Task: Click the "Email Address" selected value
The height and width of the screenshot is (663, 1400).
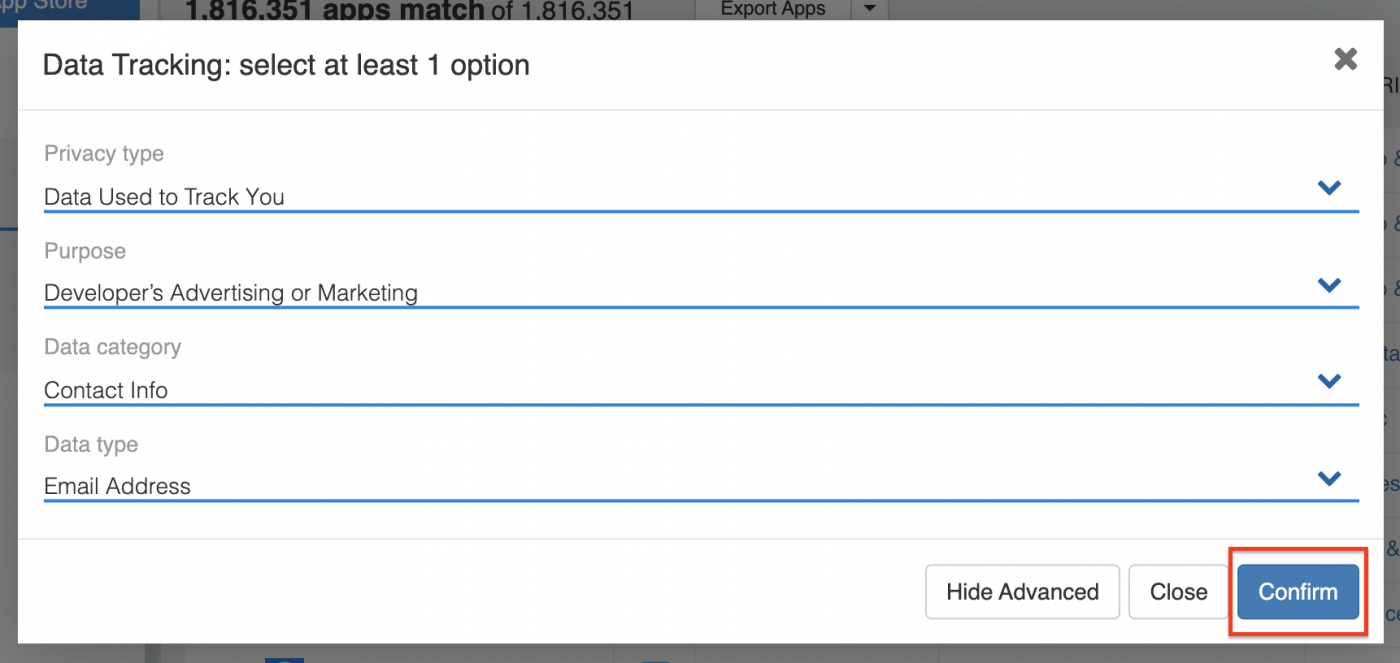Action: (117, 487)
